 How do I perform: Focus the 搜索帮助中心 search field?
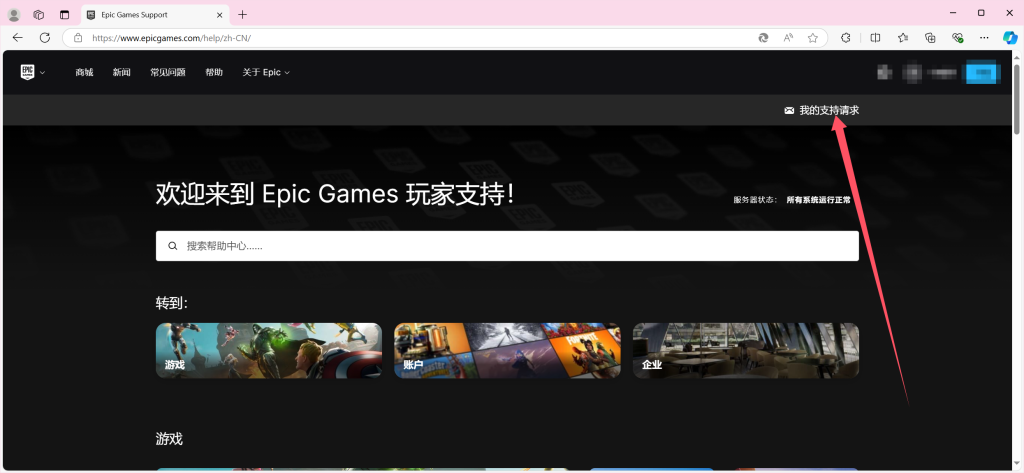(x=507, y=246)
